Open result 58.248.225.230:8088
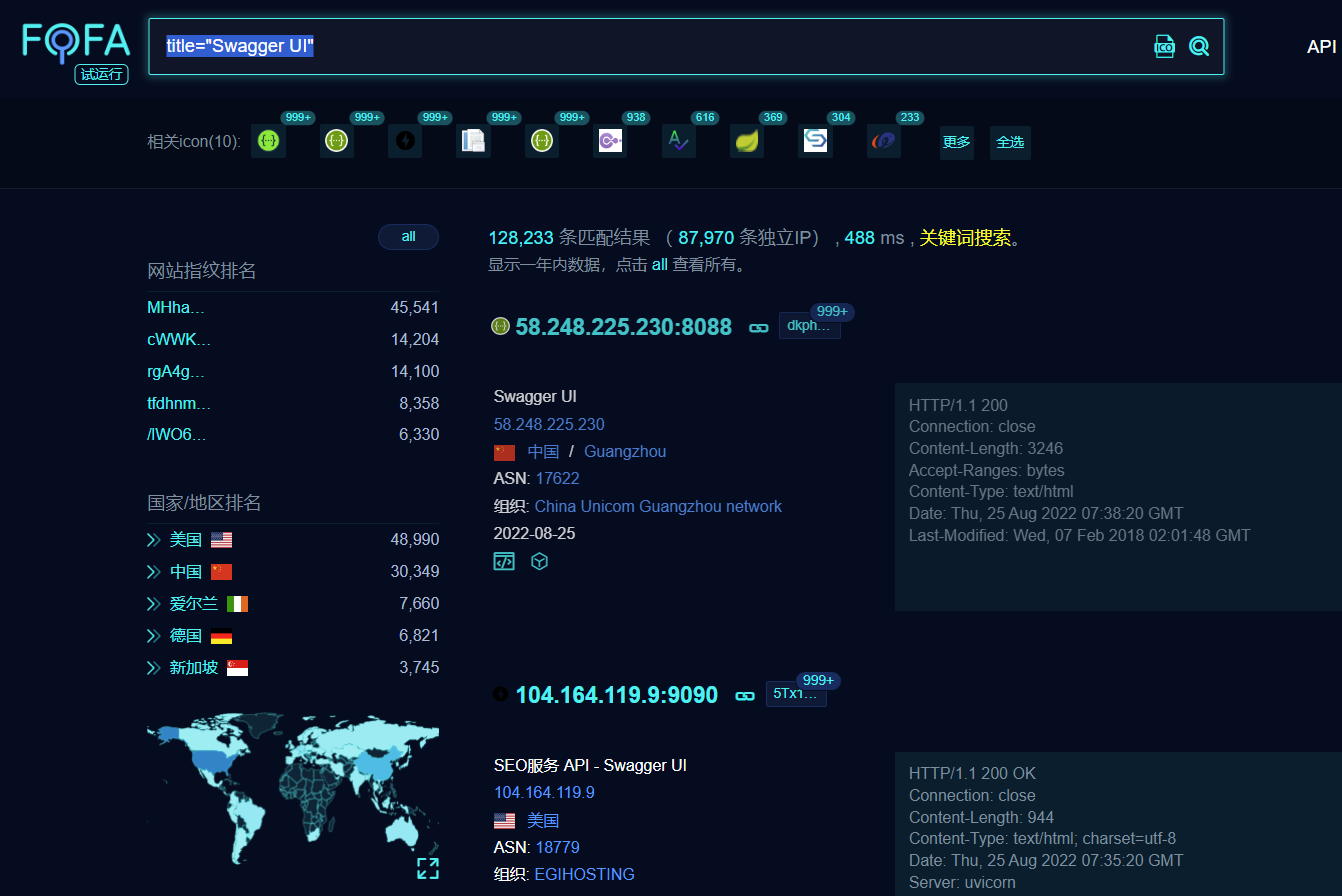Image resolution: width=1342 pixels, height=896 pixels. point(623,327)
